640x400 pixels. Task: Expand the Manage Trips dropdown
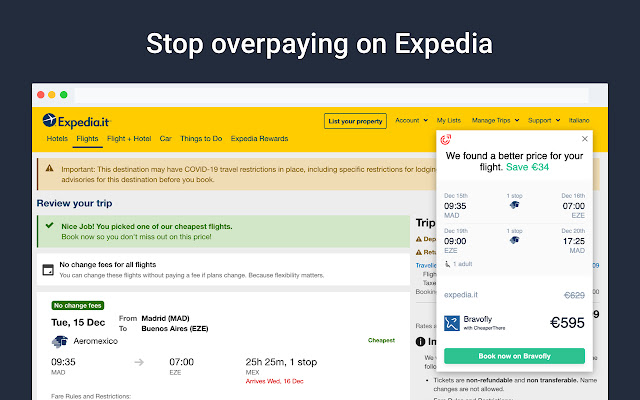[496, 120]
